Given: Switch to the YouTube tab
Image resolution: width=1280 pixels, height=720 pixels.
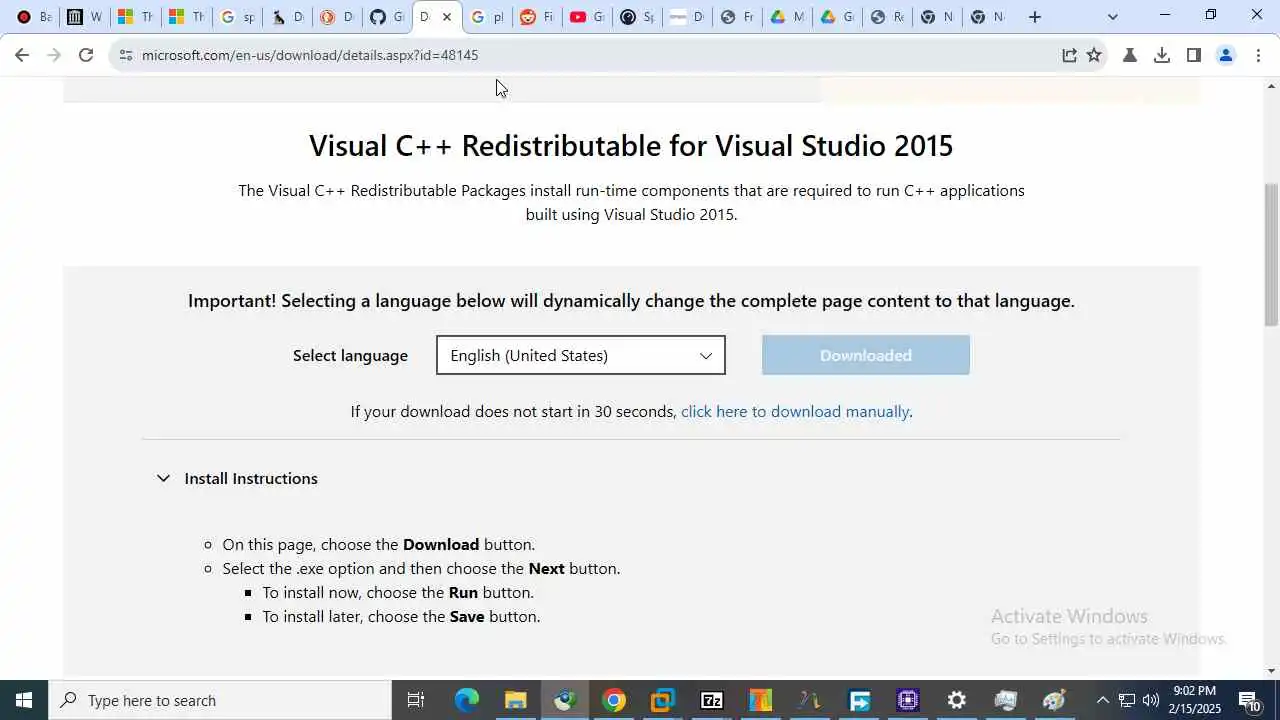Looking at the screenshot, I should pyautogui.click(x=587, y=17).
